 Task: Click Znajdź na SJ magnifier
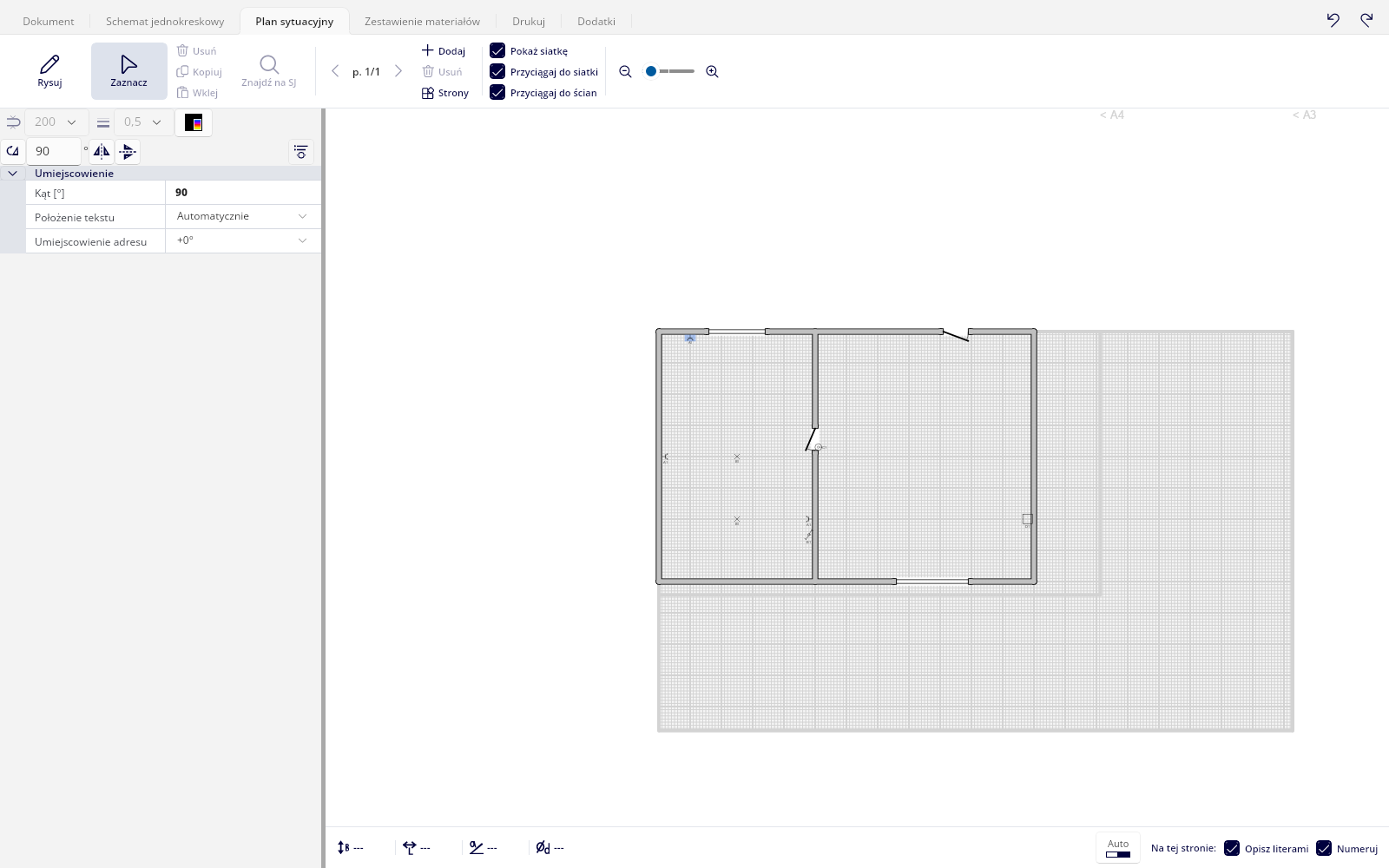pos(269,71)
